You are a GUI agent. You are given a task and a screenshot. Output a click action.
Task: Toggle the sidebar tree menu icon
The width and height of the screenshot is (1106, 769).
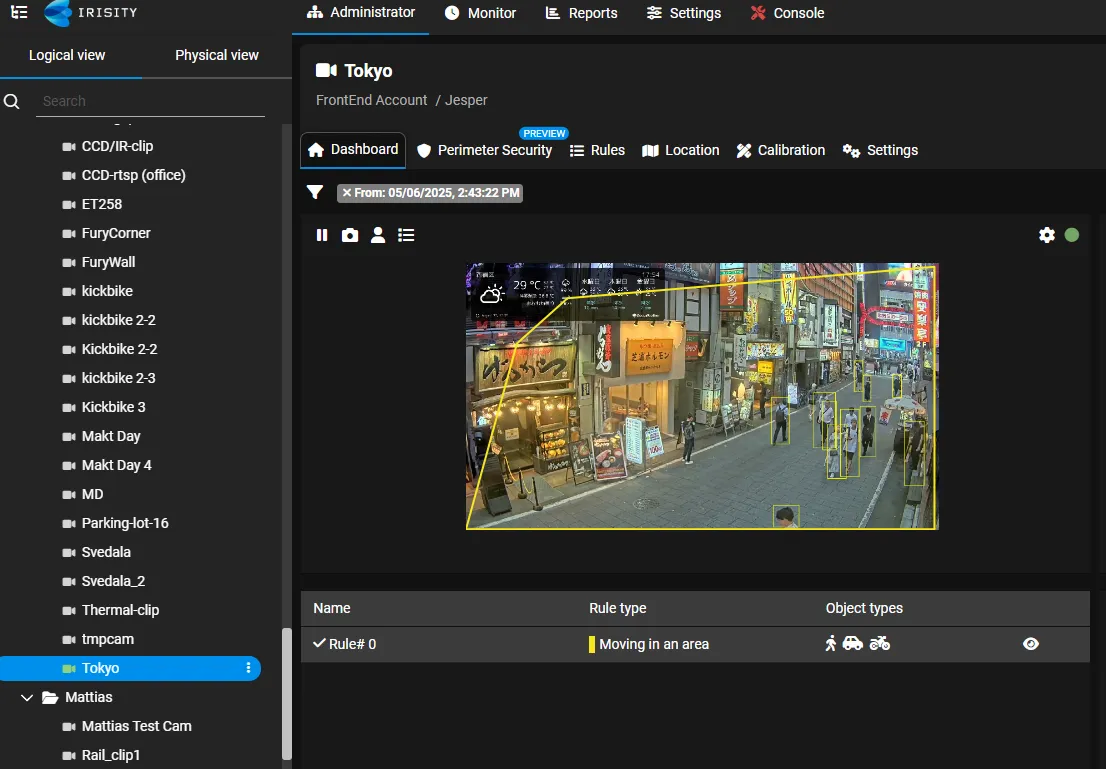pyautogui.click(x=19, y=12)
